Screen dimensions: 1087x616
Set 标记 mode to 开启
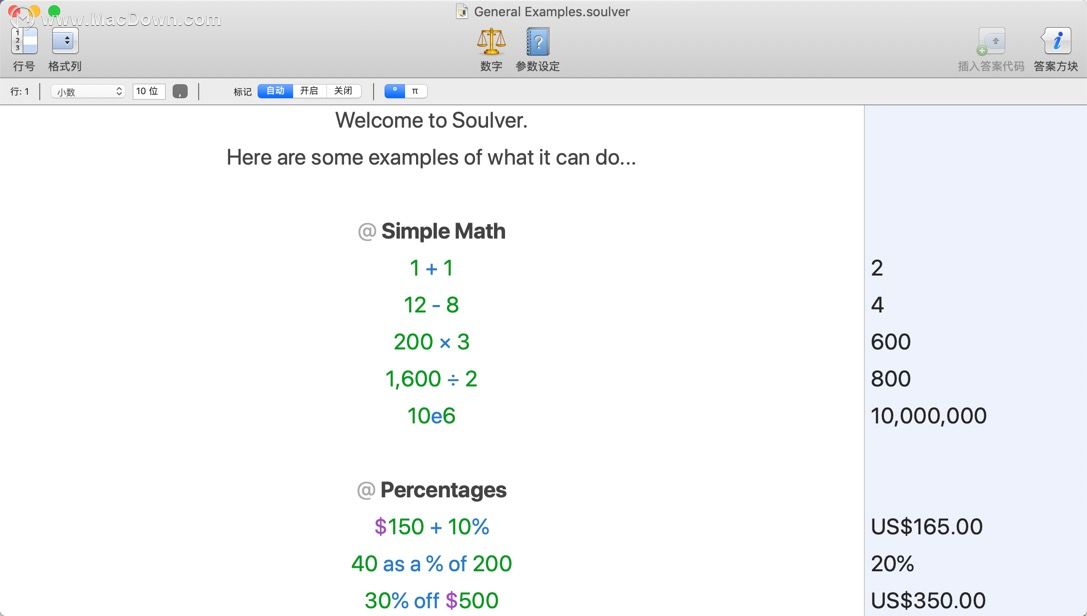[309, 91]
